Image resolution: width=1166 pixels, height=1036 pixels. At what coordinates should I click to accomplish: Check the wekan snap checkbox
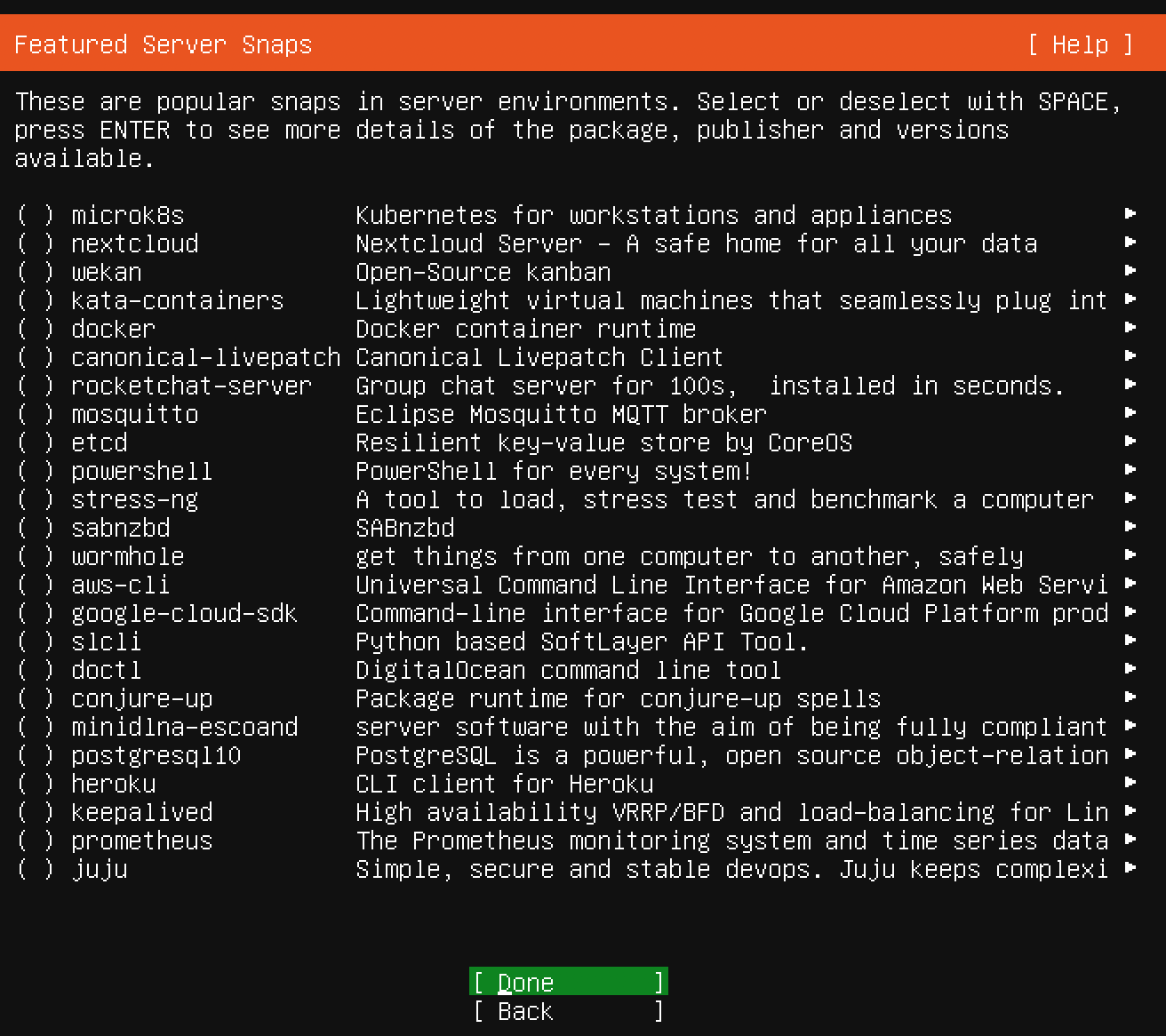point(36,272)
